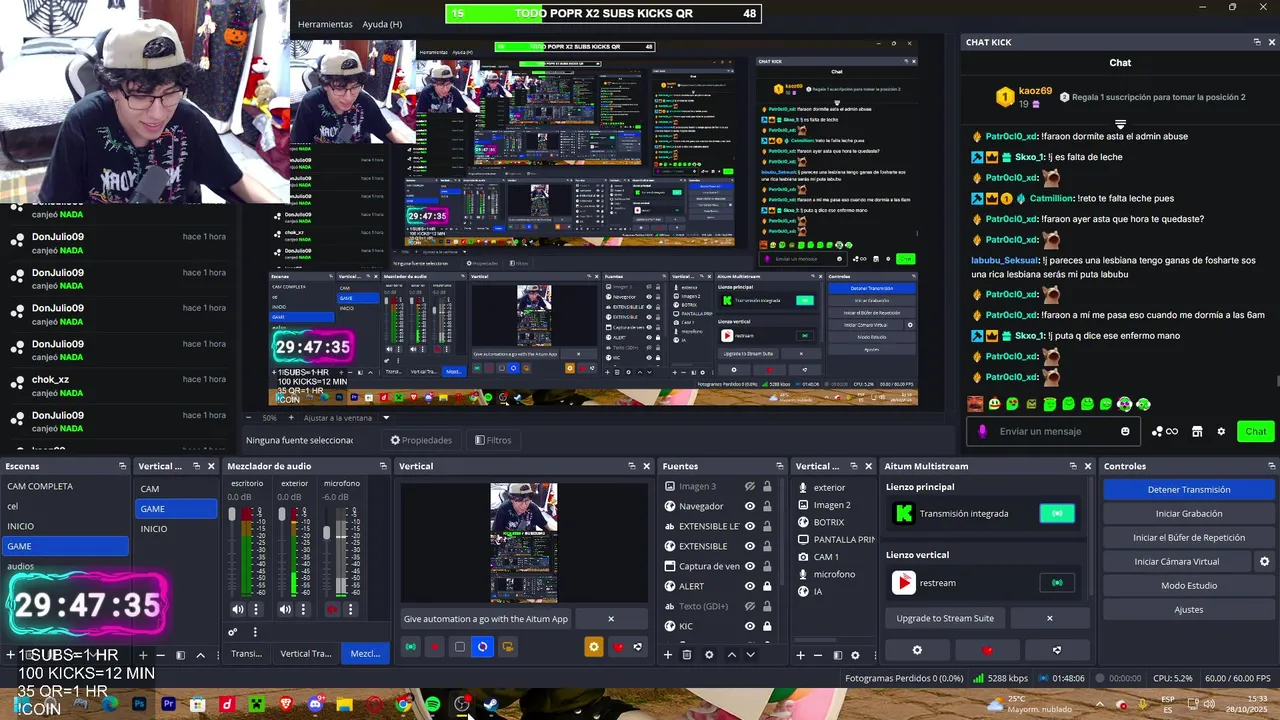Viewport: 1280px width, 720px height.
Task: Open microfono channel options menu
Action: coord(352,609)
